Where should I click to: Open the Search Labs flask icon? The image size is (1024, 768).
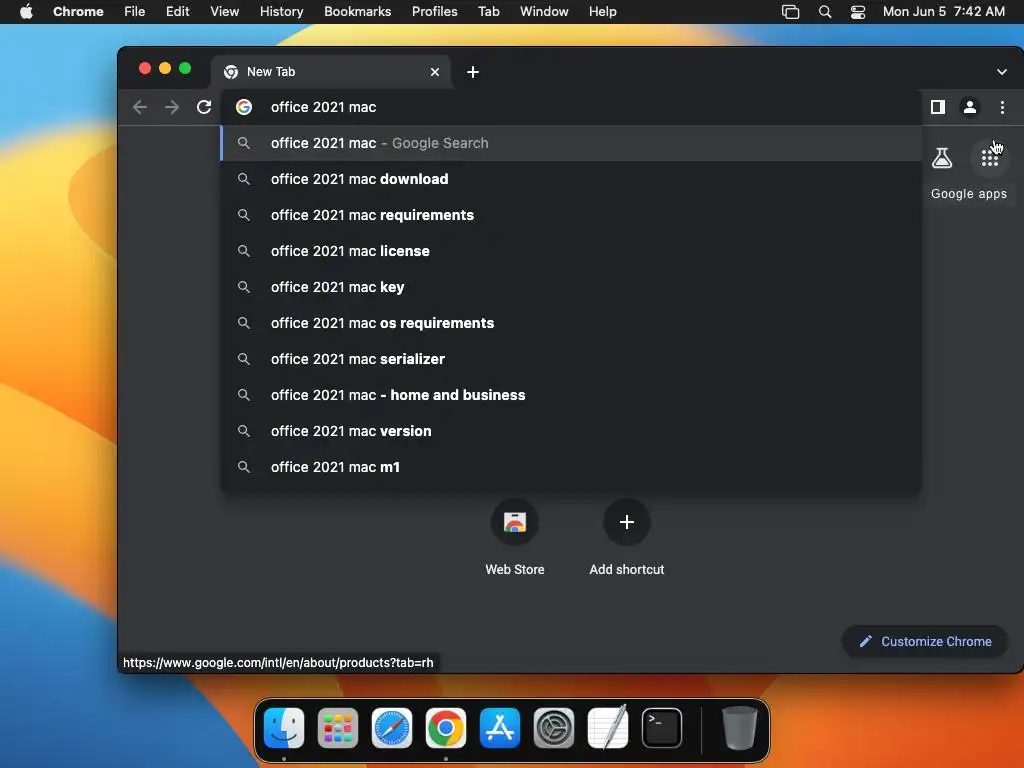pos(942,158)
